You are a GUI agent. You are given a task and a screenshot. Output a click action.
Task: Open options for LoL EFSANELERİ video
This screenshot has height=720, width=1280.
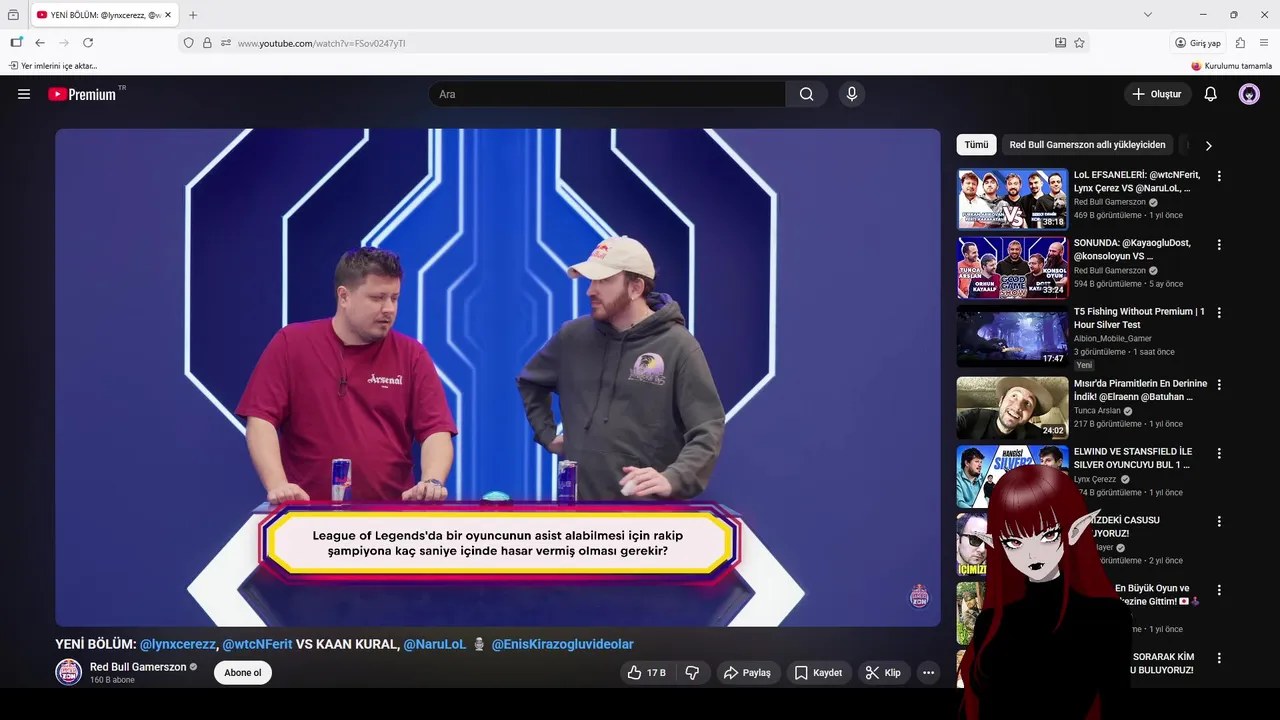coord(1218,176)
